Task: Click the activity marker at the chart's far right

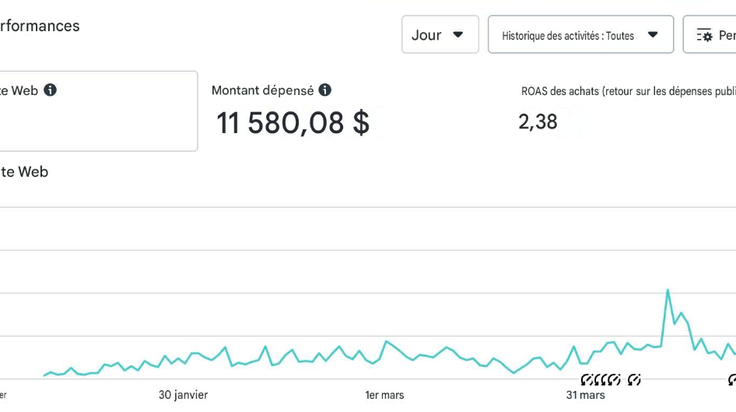Action: coord(732,379)
